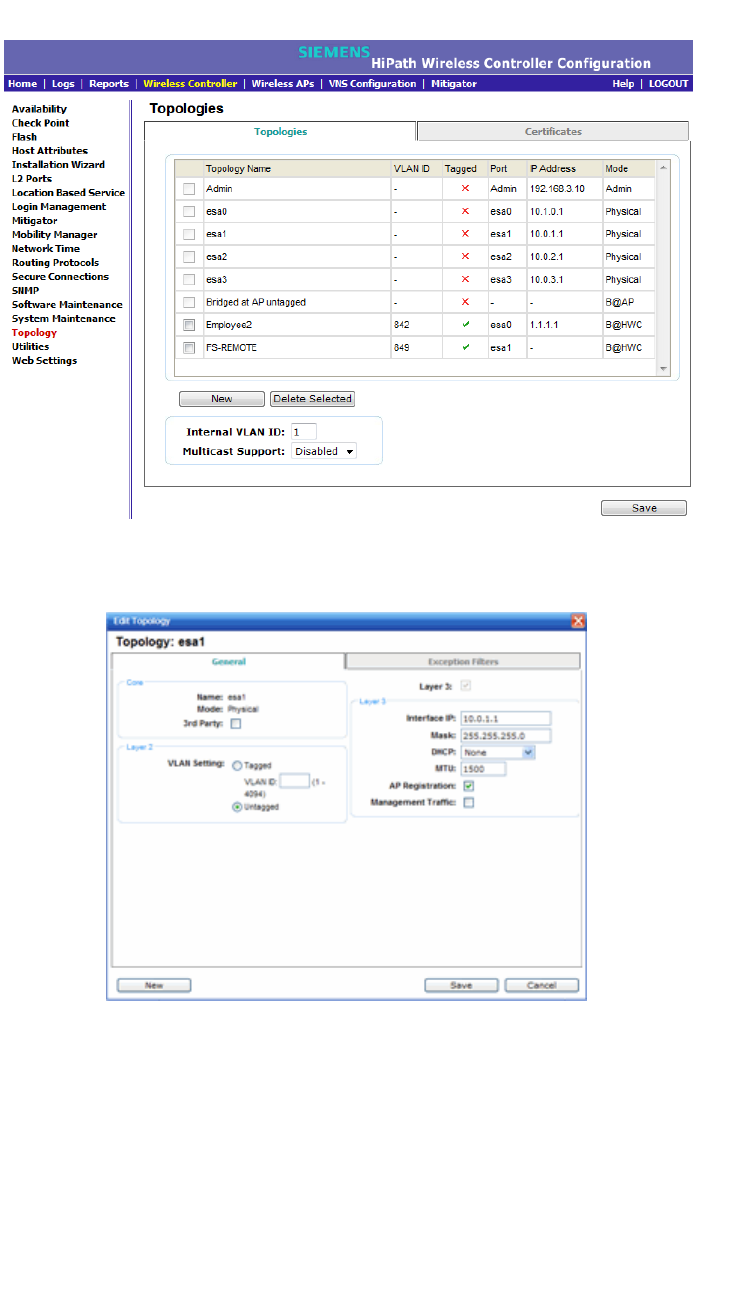The image size is (746, 1314).
Task: Switch to the General tab in Edit Topology
Action: click(x=228, y=661)
